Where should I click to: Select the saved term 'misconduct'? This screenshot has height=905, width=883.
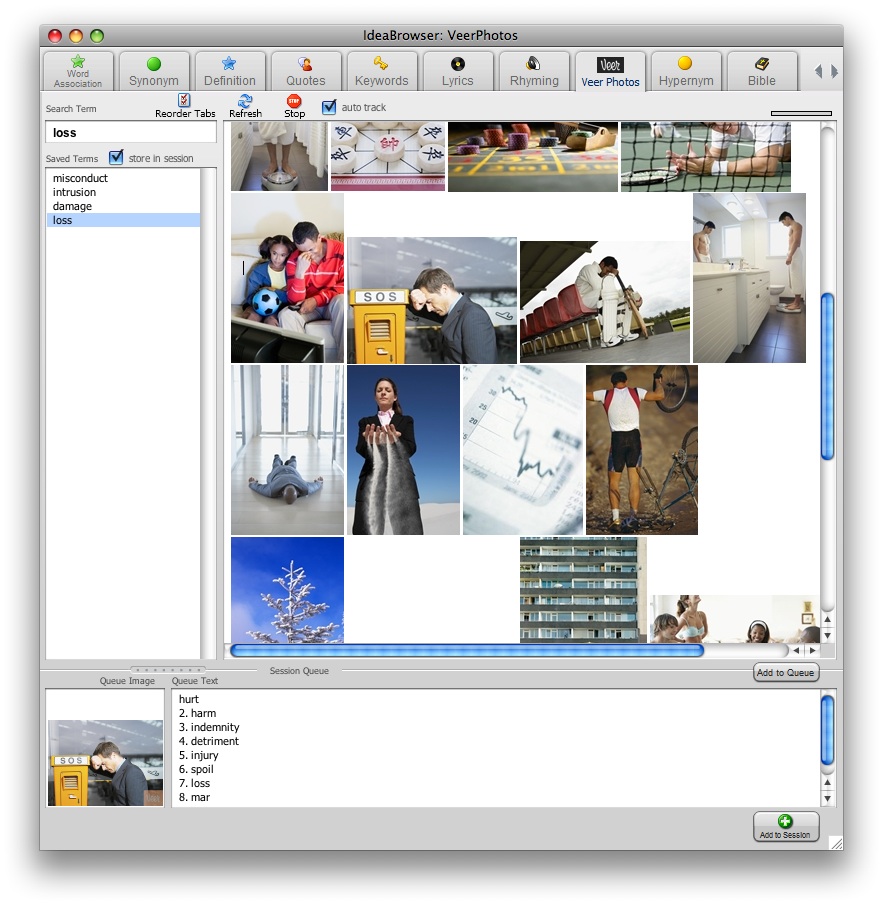click(80, 178)
